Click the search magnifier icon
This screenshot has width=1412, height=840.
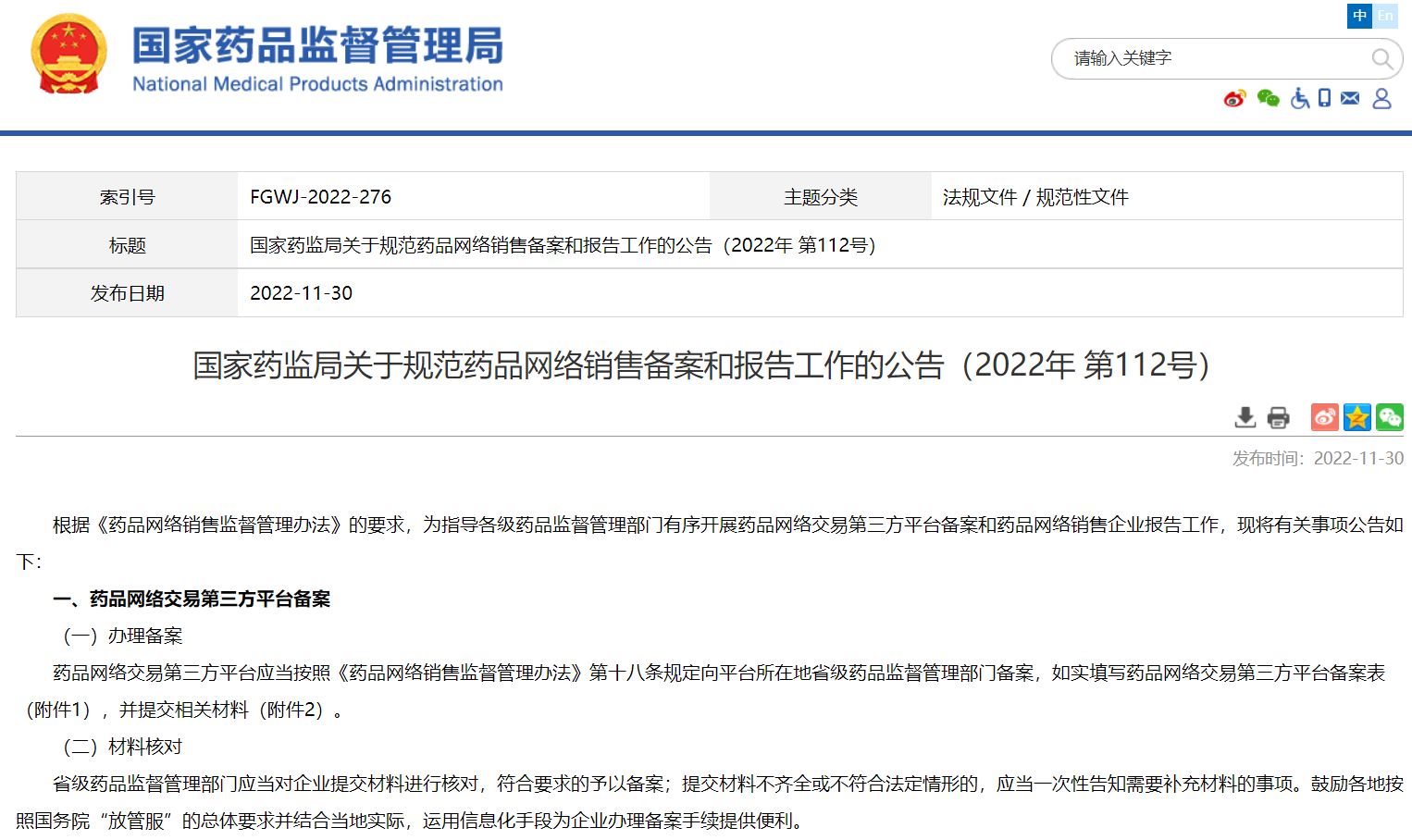1381,59
